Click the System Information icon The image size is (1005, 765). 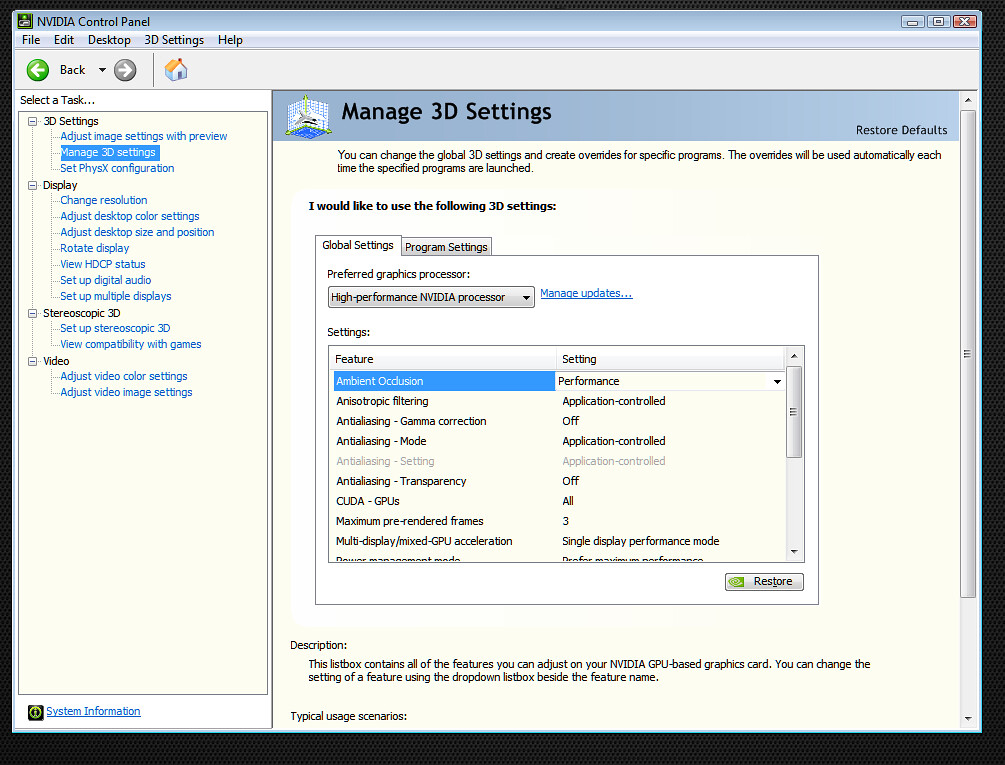36,712
